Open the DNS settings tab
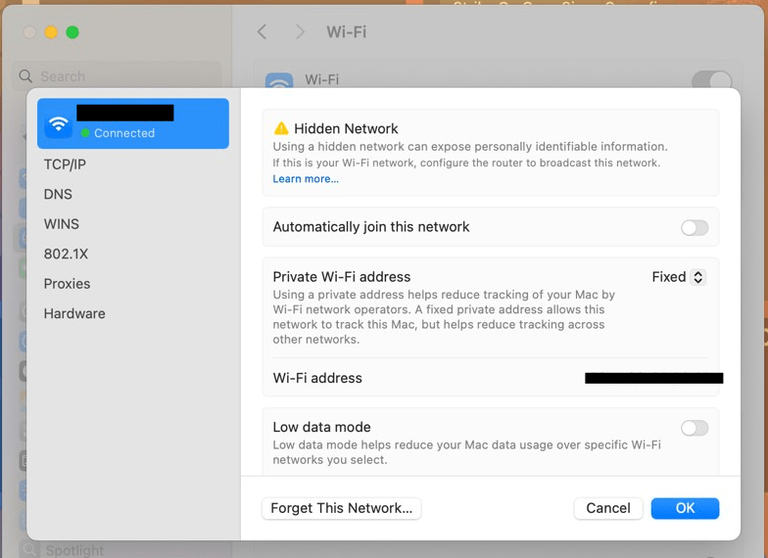The width and height of the screenshot is (768, 558). [x=58, y=194]
